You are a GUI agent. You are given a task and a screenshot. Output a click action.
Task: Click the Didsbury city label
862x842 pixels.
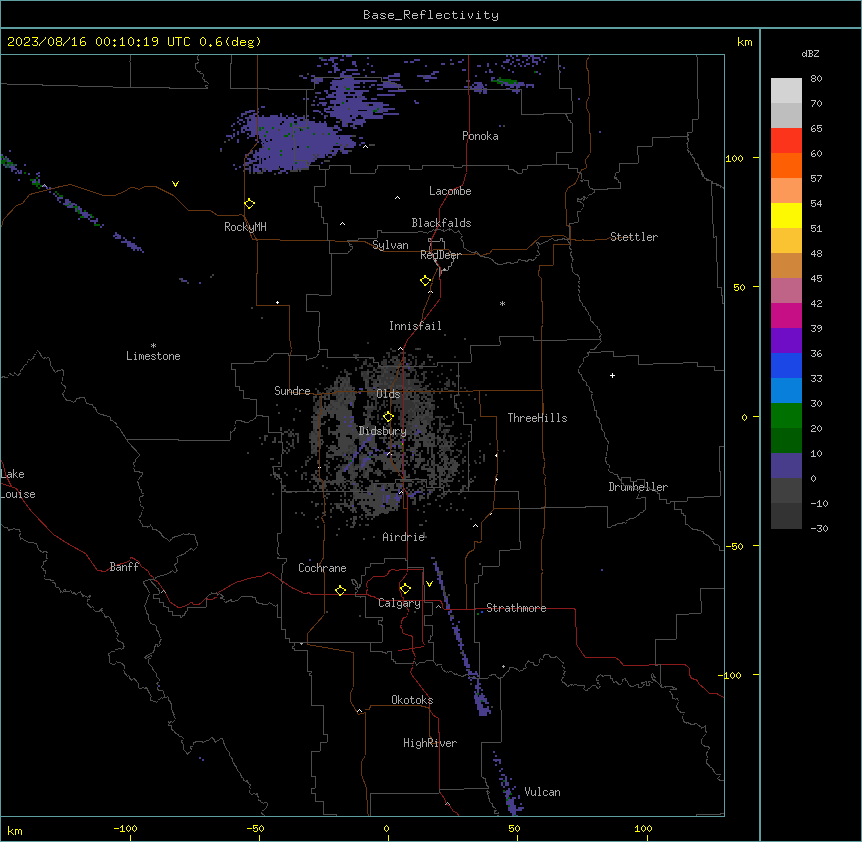[x=383, y=431]
